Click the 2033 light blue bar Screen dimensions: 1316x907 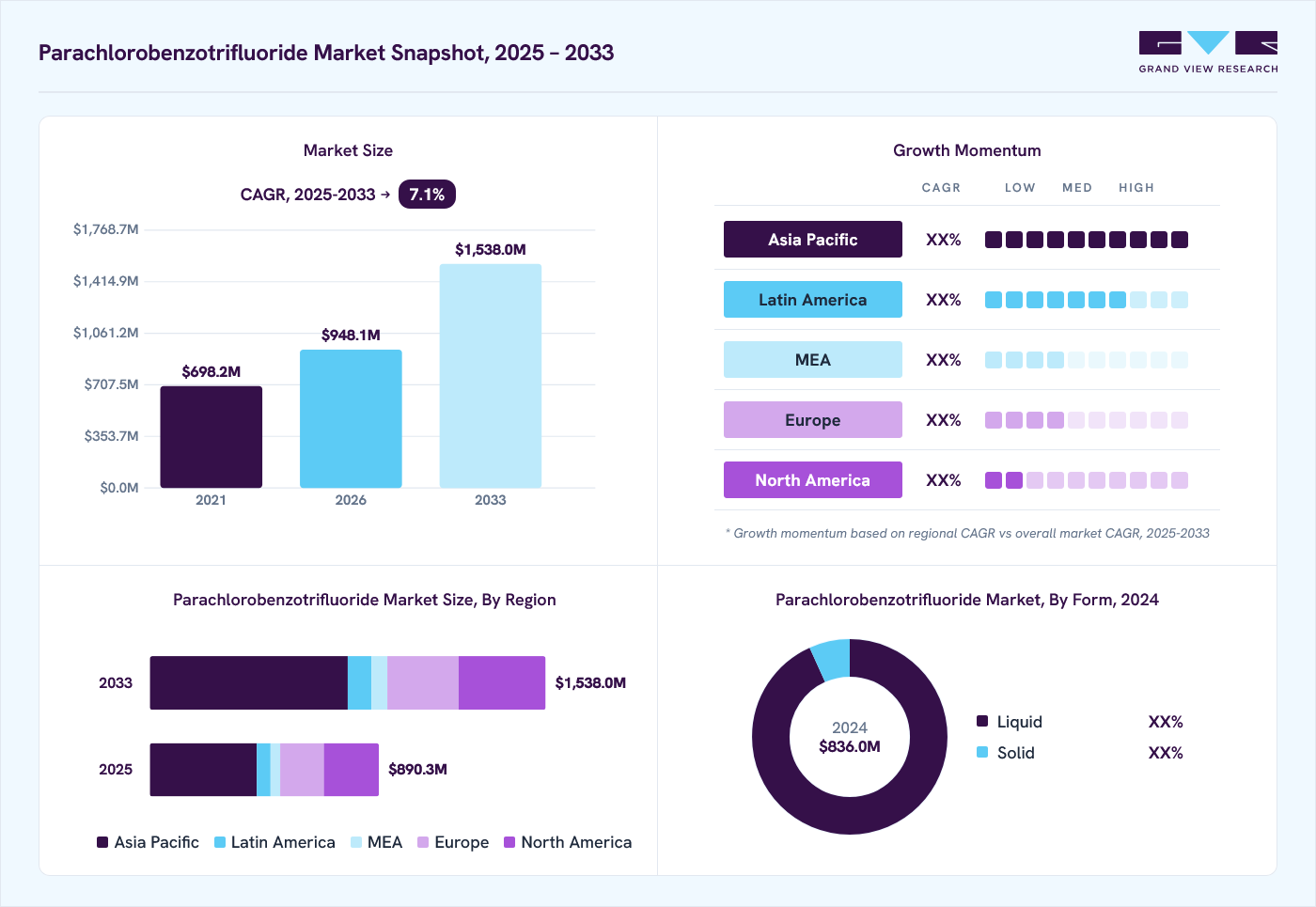(491, 376)
